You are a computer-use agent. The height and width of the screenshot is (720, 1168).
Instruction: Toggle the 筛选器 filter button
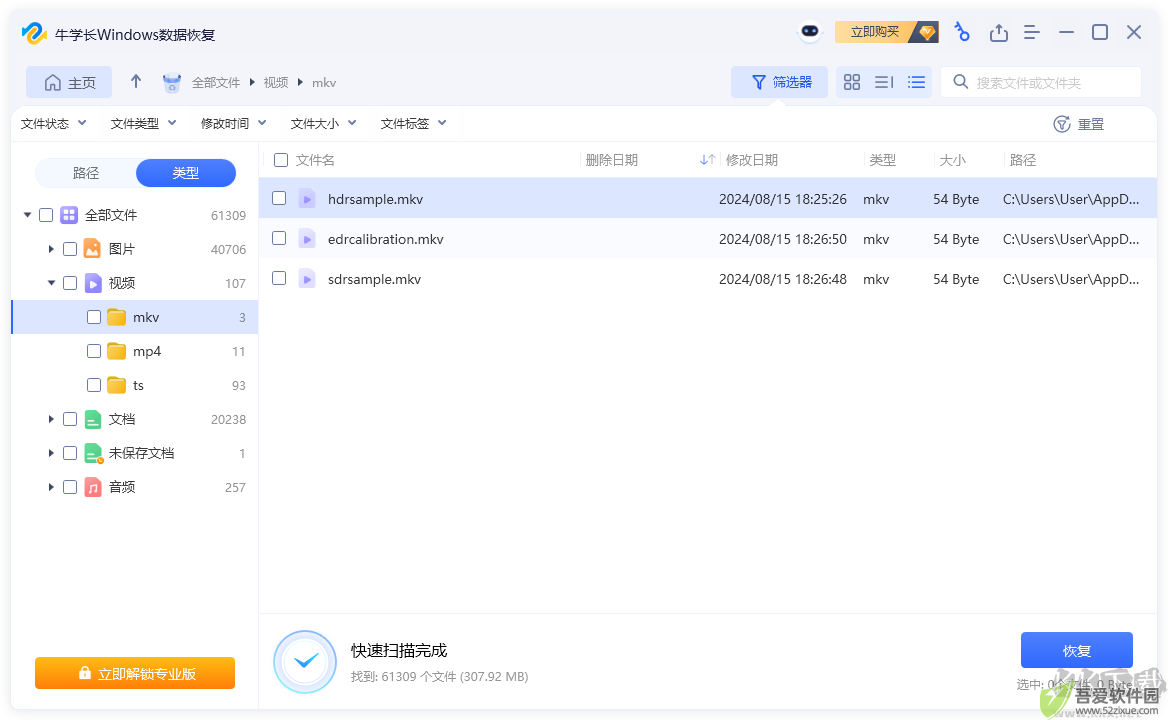(x=779, y=83)
